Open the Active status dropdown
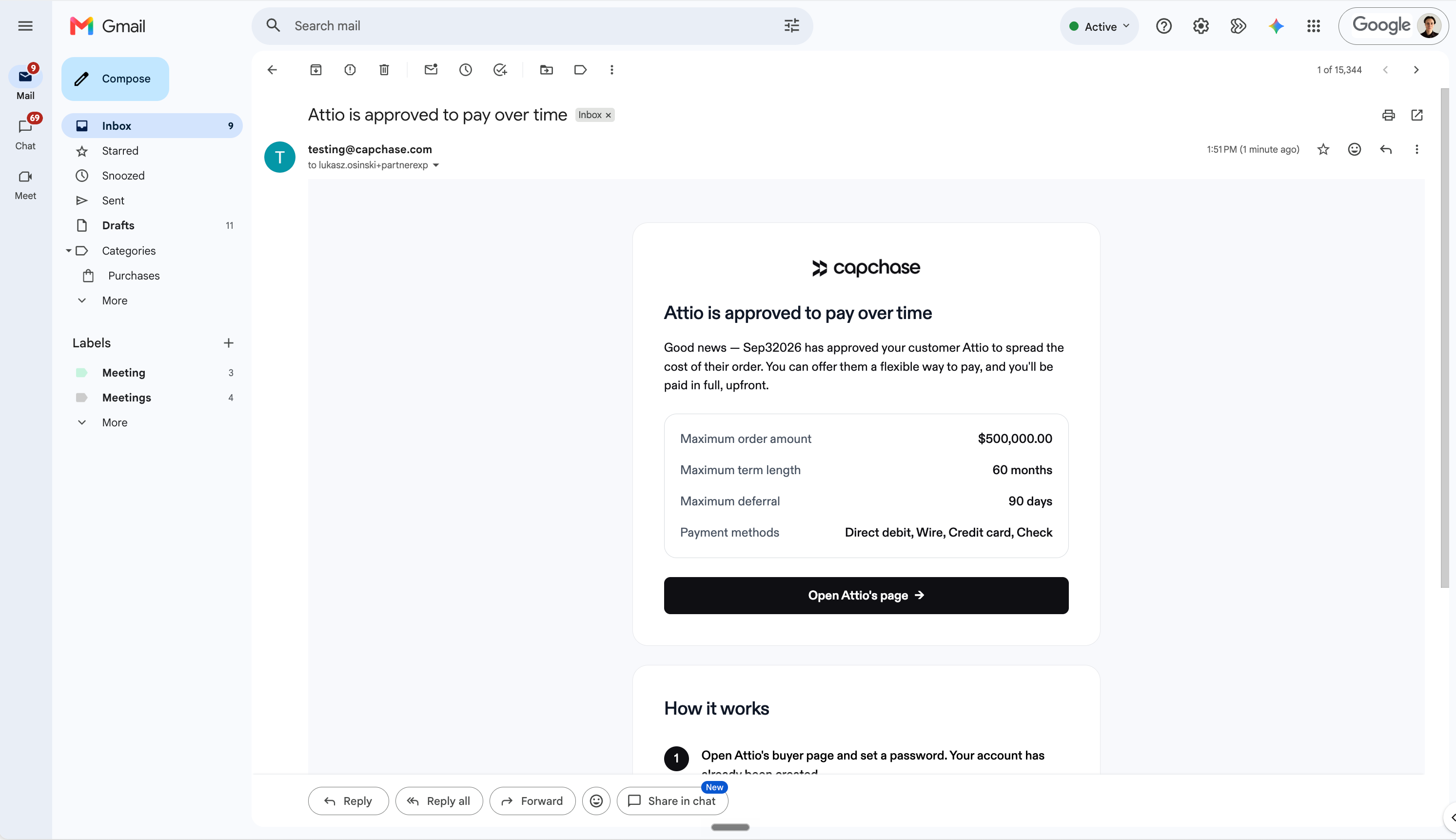1456x840 pixels. point(1099,26)
